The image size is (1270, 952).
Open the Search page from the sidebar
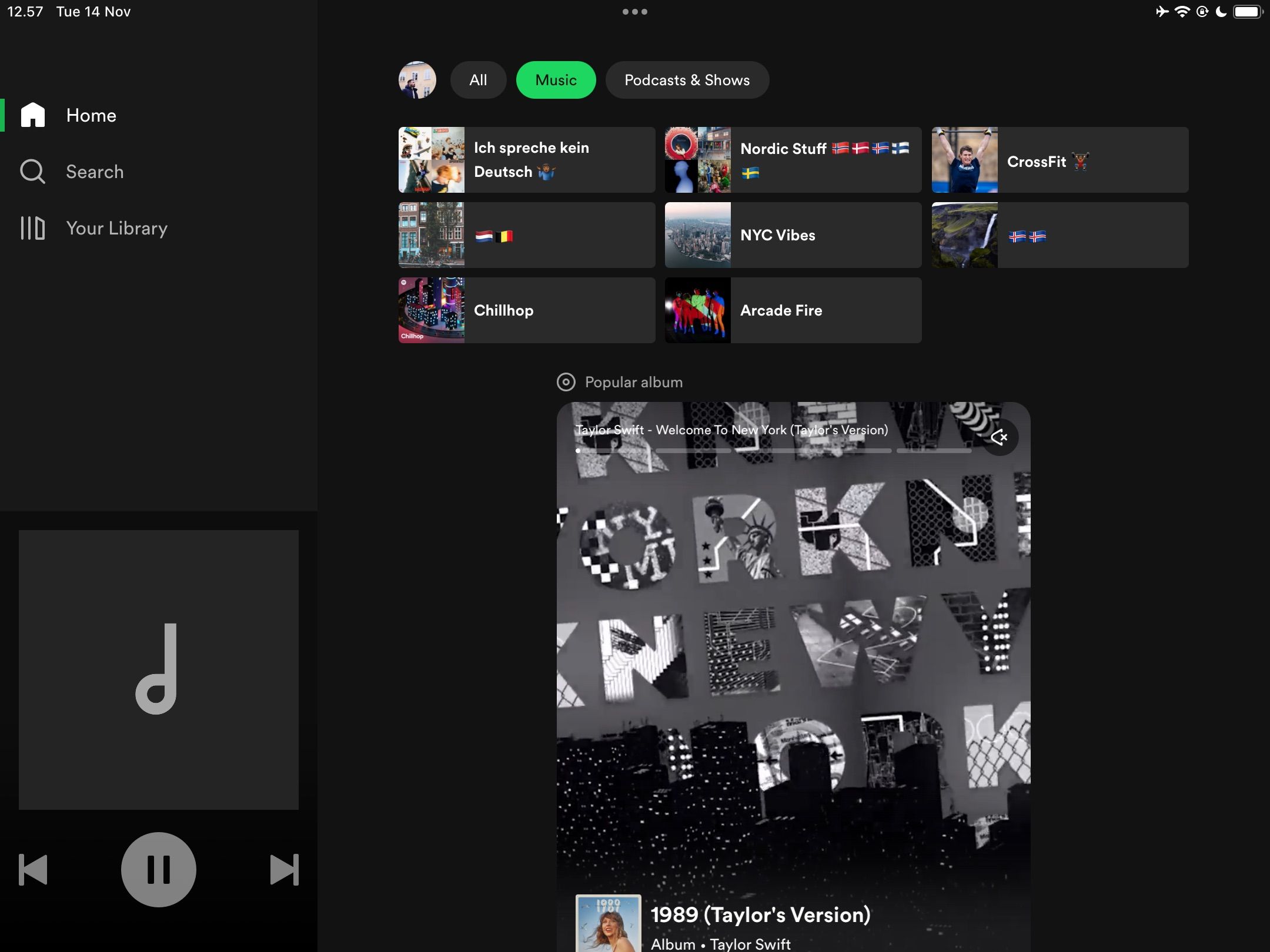click(94, 172)
